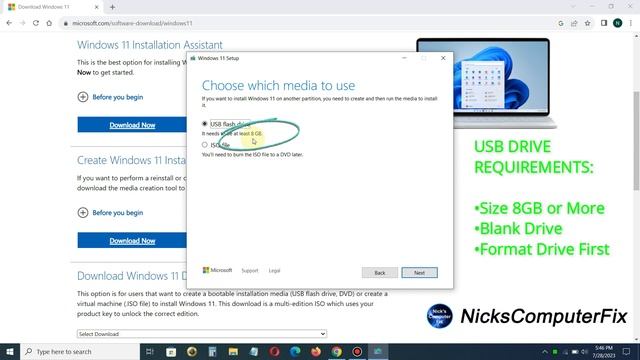640x360 pixels.
Task: Click the address bar URL
Action: pyautogui.click(x=132, y=23)
